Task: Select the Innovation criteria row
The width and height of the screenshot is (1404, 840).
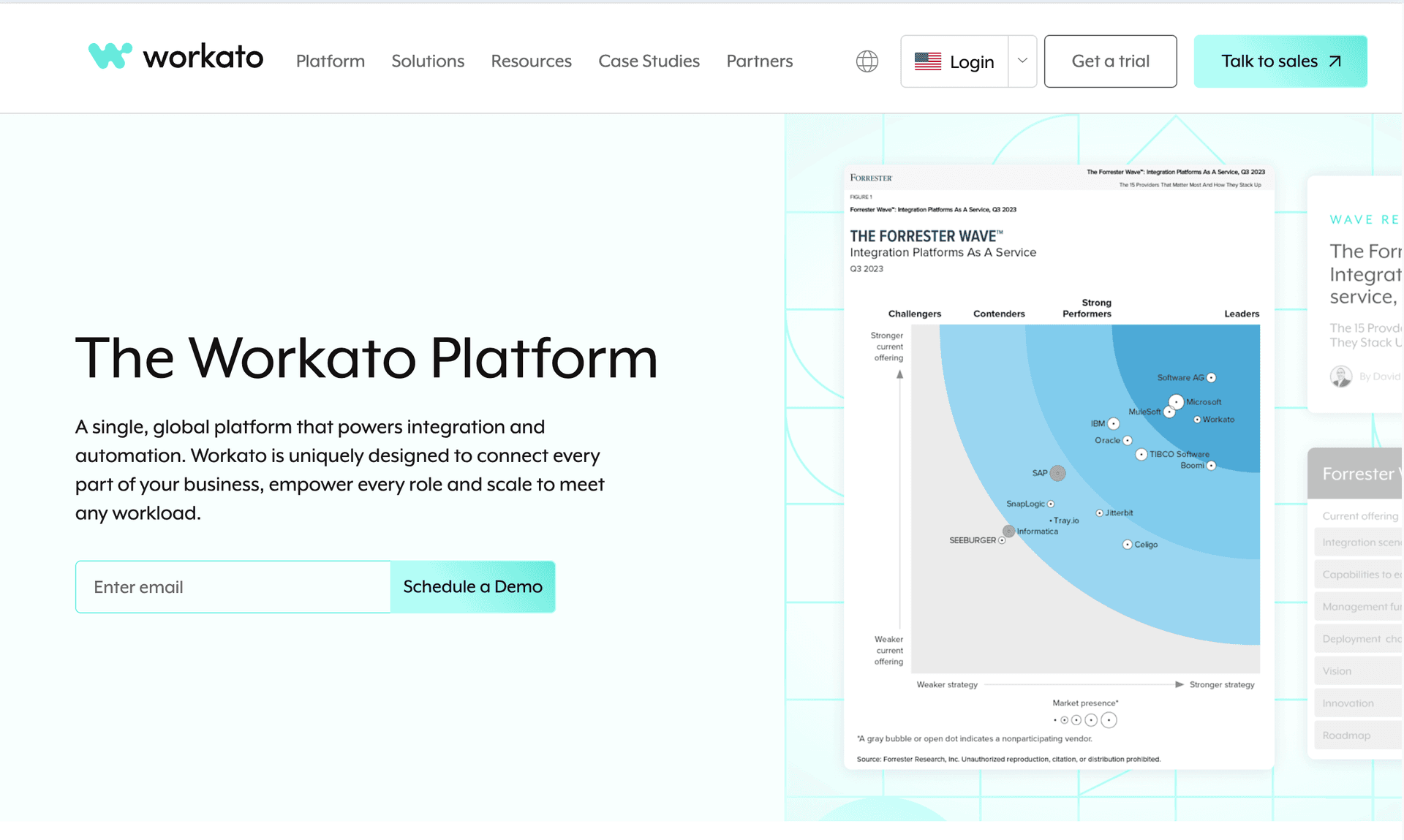Action: point(1359,703)
